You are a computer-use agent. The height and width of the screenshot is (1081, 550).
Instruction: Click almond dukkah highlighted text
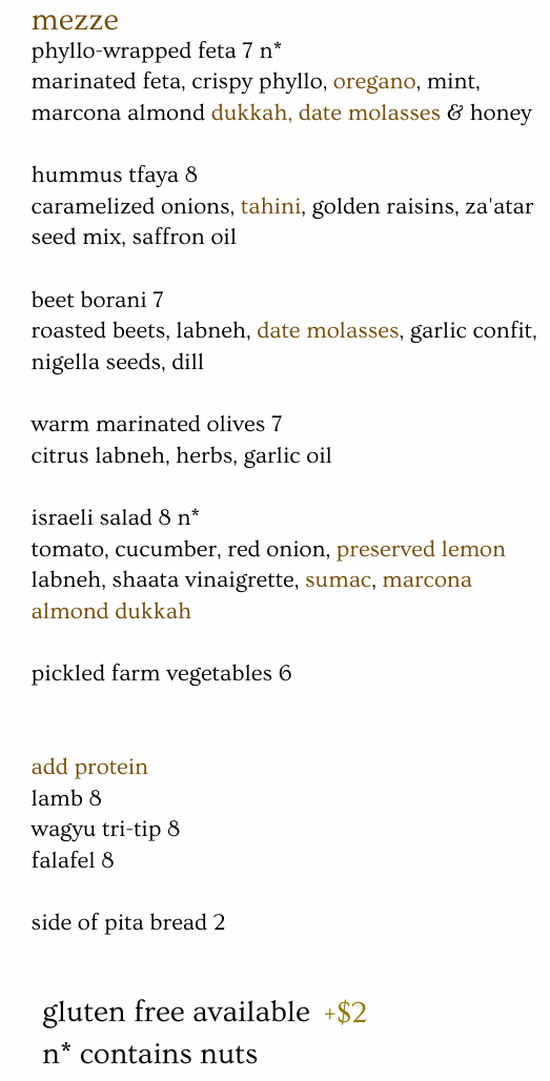(111, 611)
